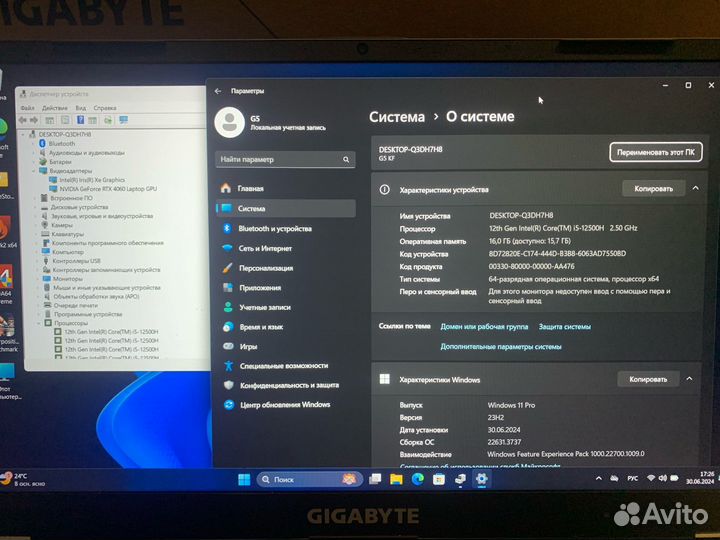The image size is (720, 540).
Task: Open Действие menu in Device Manager
Action: 55,108
